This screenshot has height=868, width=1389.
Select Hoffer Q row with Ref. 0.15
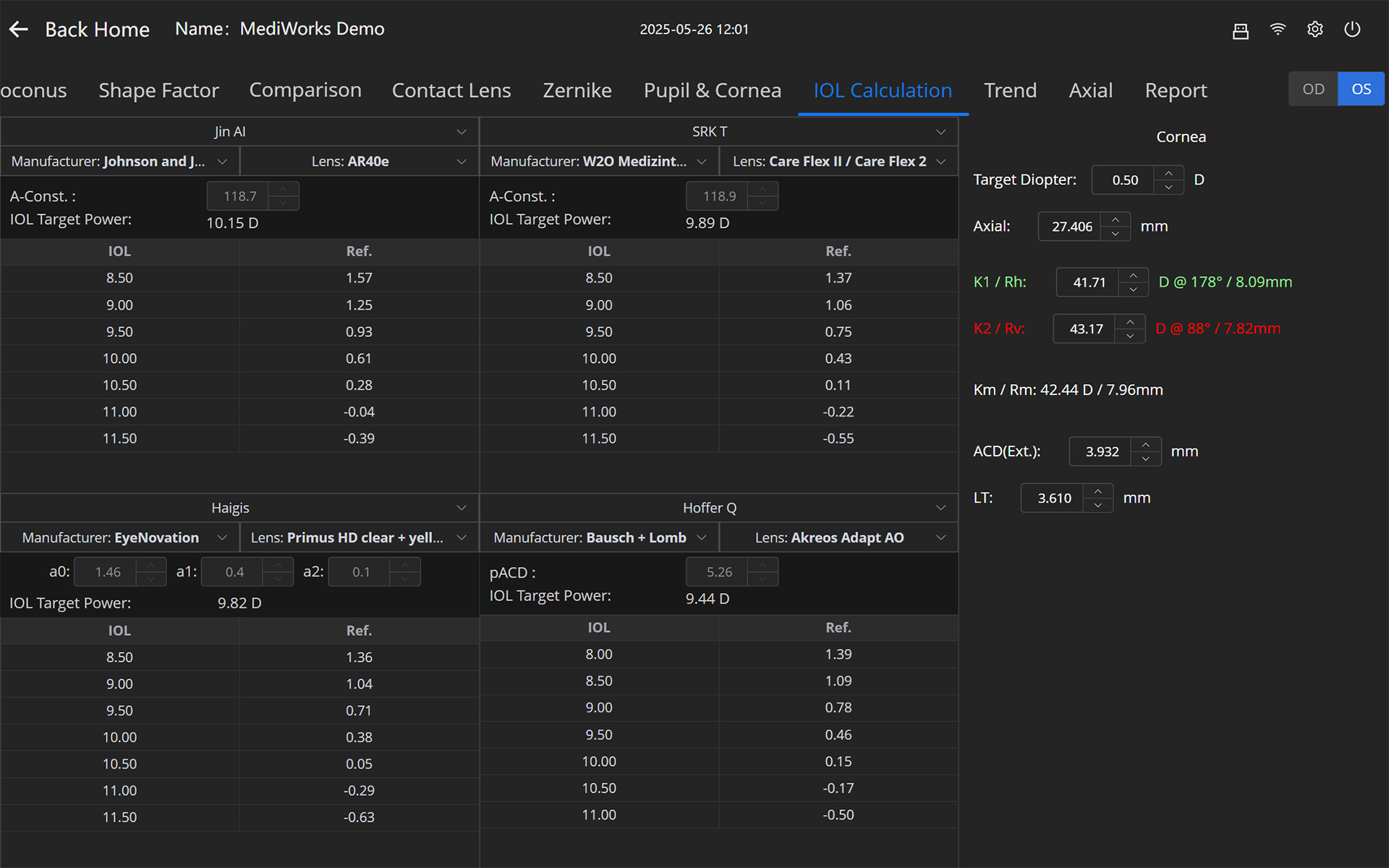coord(719,761)
